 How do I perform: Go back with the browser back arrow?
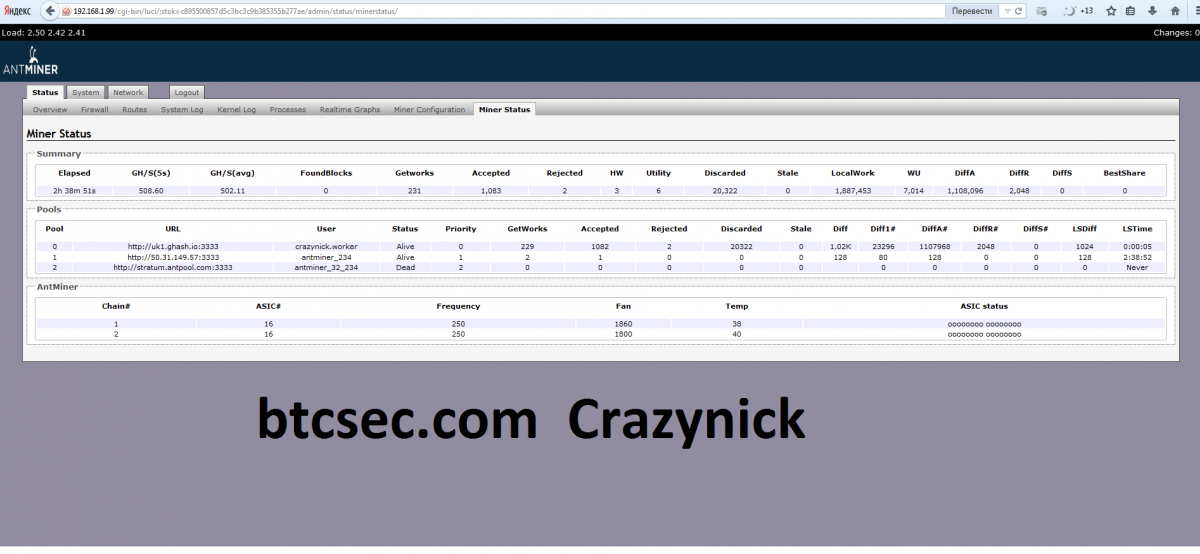[x=48, y=11]
